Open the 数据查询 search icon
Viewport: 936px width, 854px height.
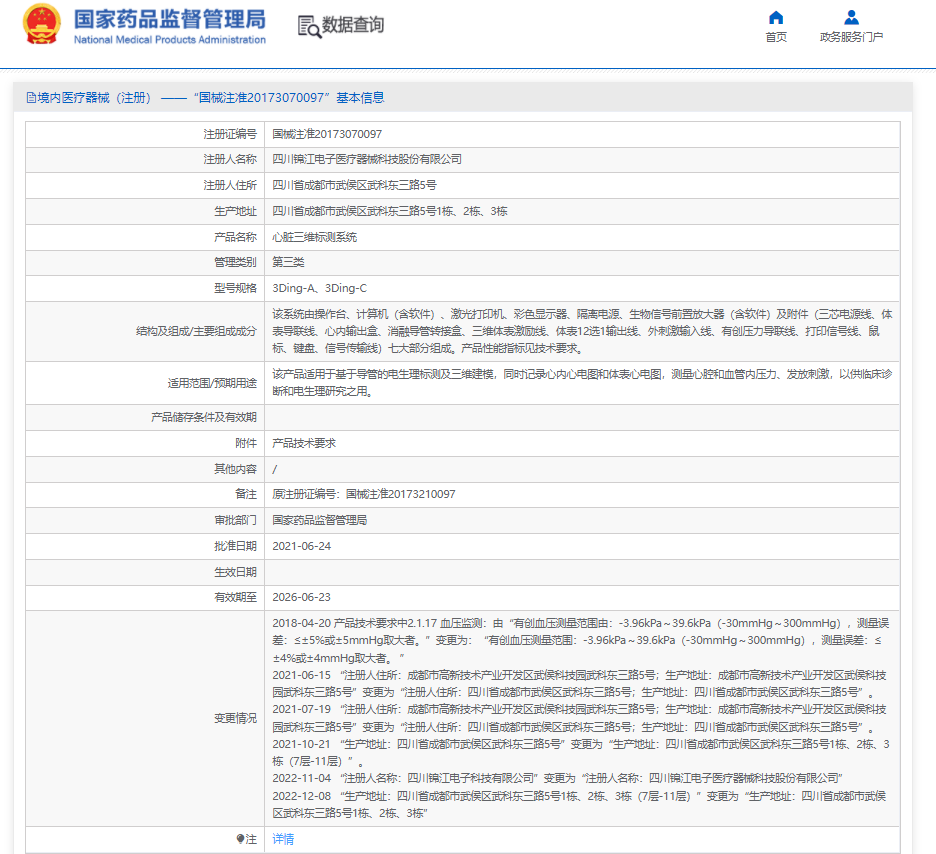(309, 26)
